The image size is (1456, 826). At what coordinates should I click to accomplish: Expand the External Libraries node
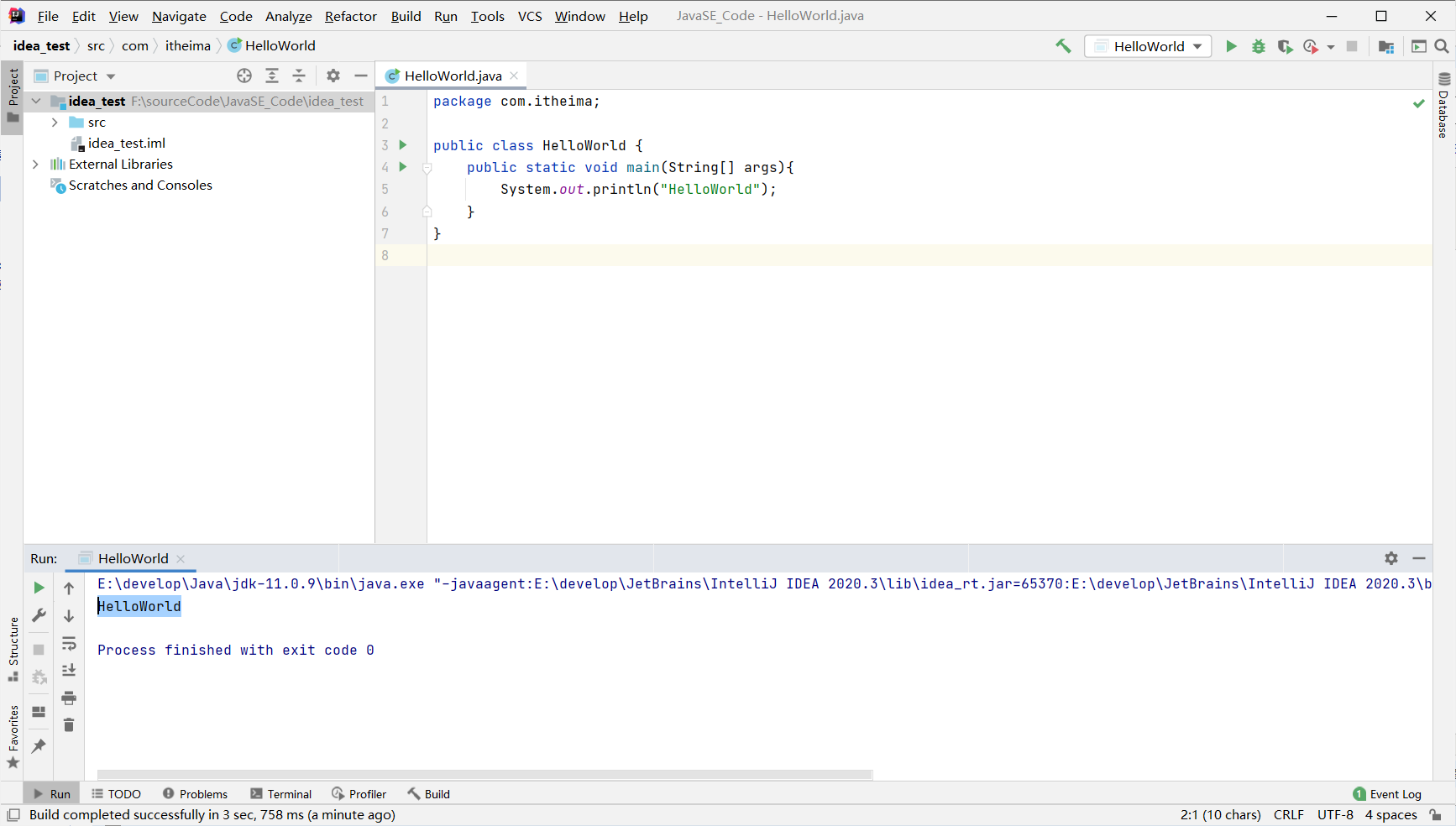click(x=35, y=165)
